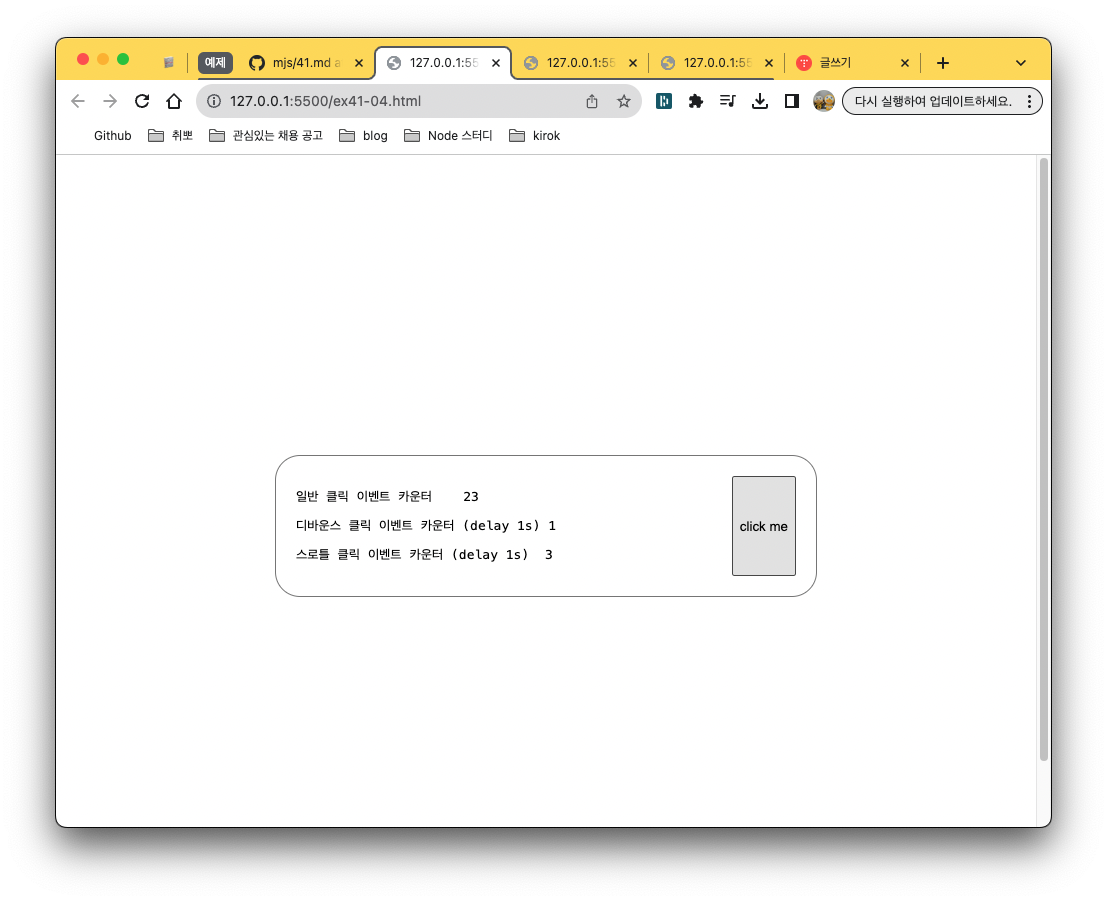Screen dimensions: 1107x901
Task: View site information icon in address bar
Action: click(x=214, y=101)
